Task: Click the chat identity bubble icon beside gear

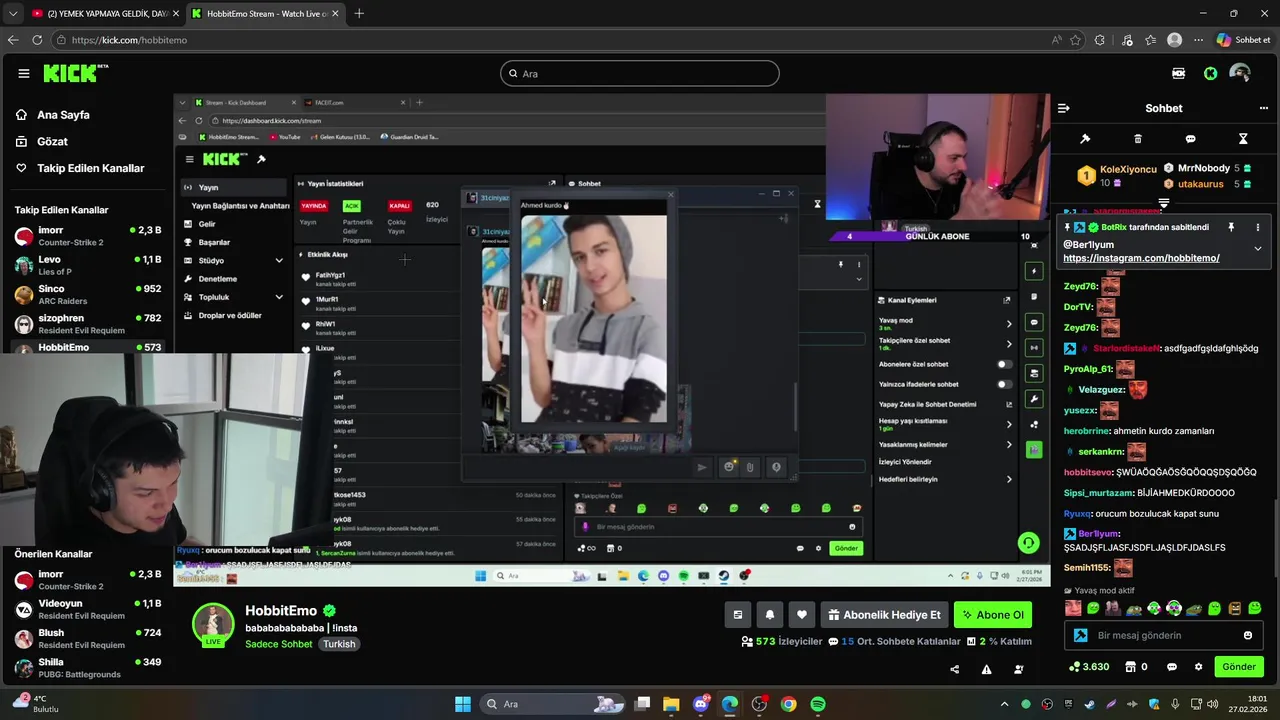Action: [1171, 667]
